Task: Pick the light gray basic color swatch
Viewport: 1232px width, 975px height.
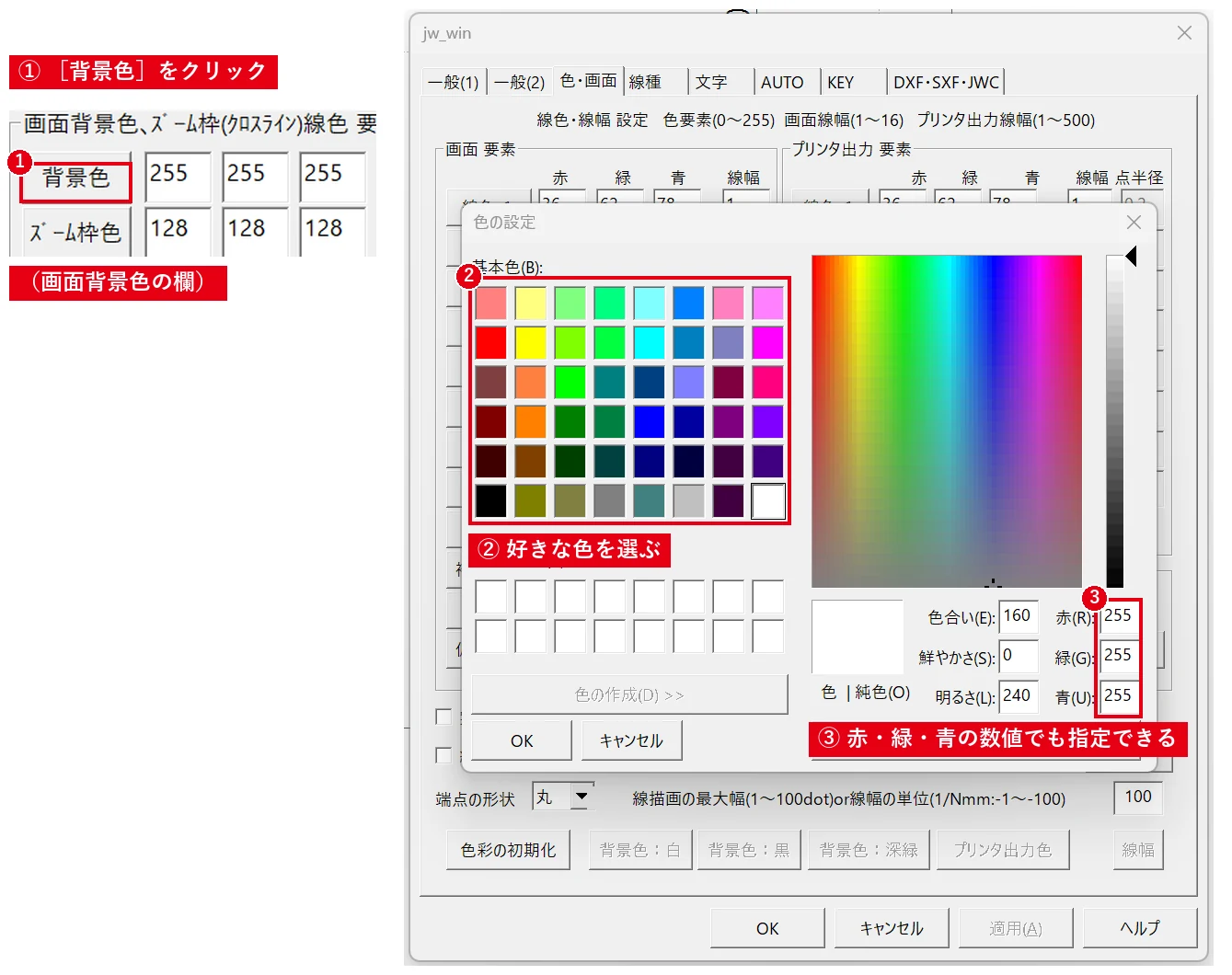Action: pos(688,500)
